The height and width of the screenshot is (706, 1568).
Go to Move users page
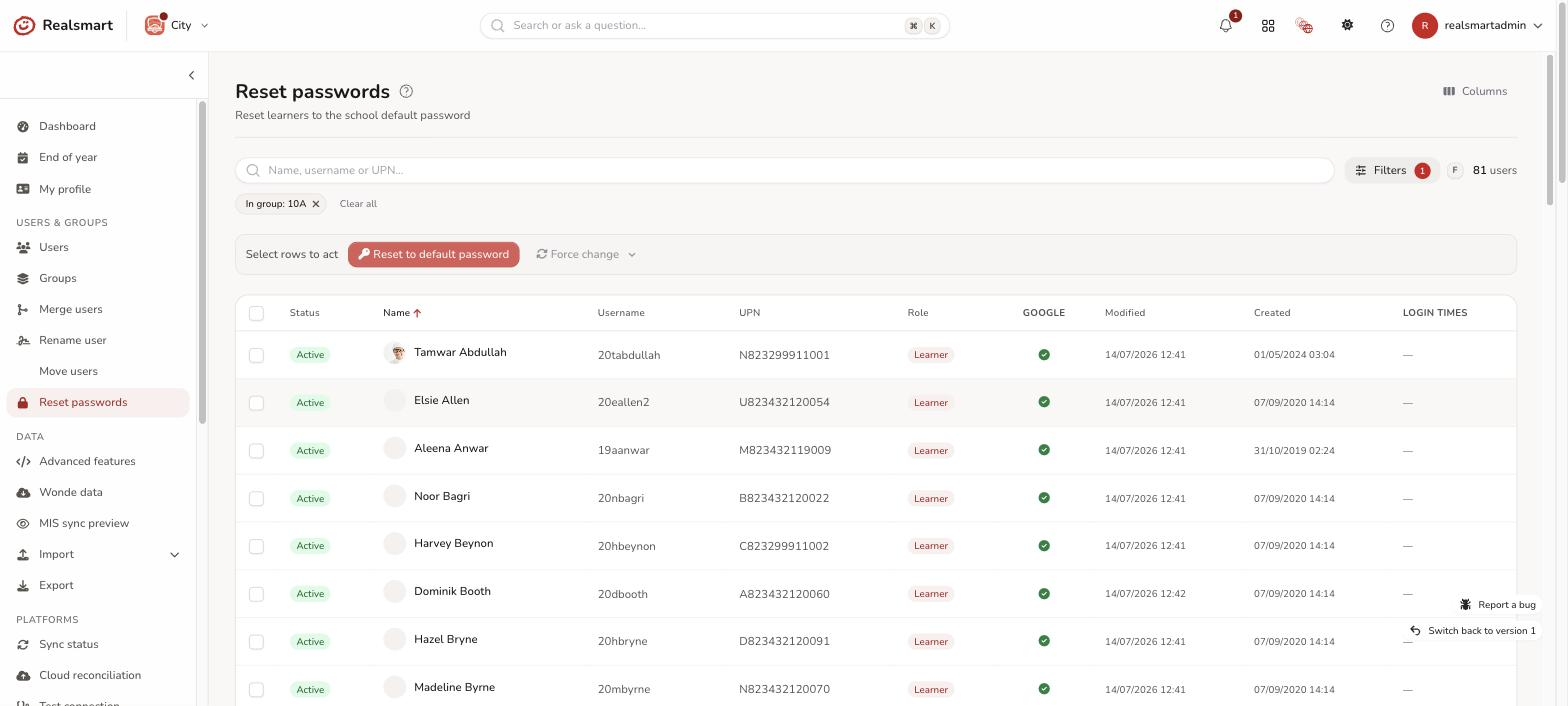[x=98, y=372]
